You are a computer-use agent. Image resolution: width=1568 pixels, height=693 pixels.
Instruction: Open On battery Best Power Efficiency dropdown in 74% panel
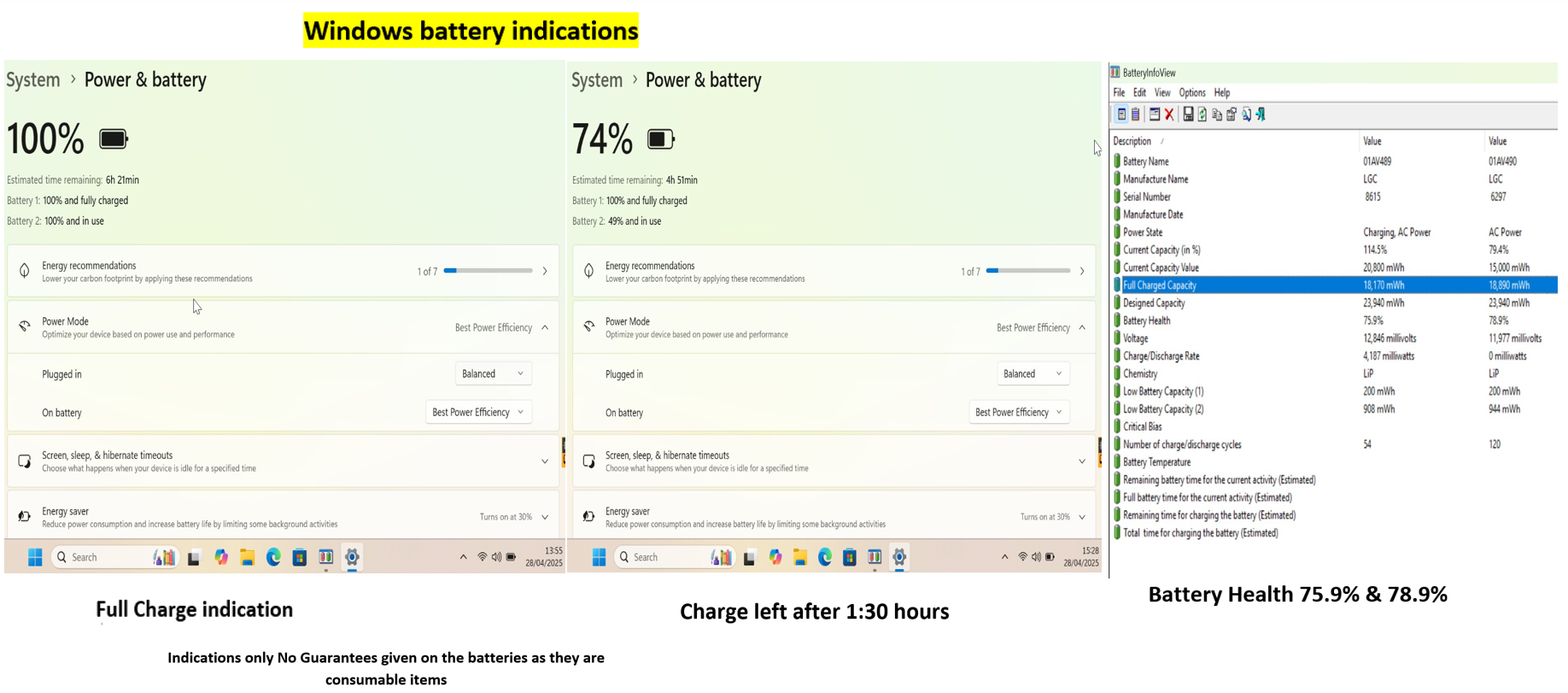pos(1019,412)
